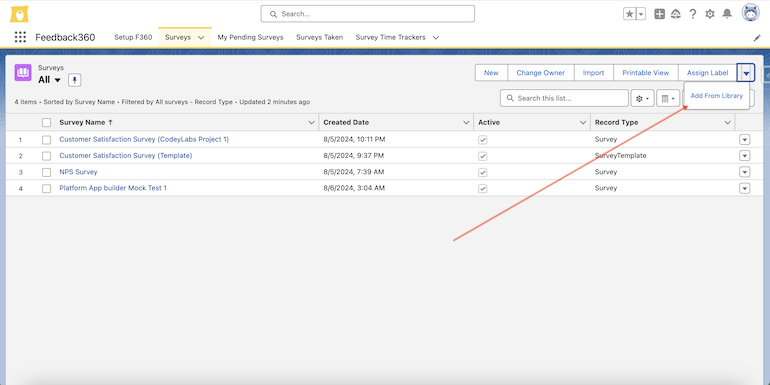Click the New button
Image resolution: width=770 pixels, height=385 pixels.
pos(491,73)
